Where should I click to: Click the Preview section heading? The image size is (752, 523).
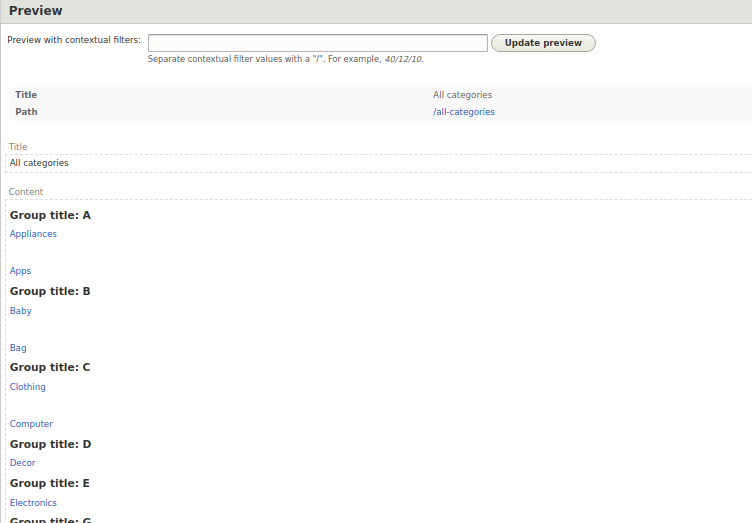point(35,11)
